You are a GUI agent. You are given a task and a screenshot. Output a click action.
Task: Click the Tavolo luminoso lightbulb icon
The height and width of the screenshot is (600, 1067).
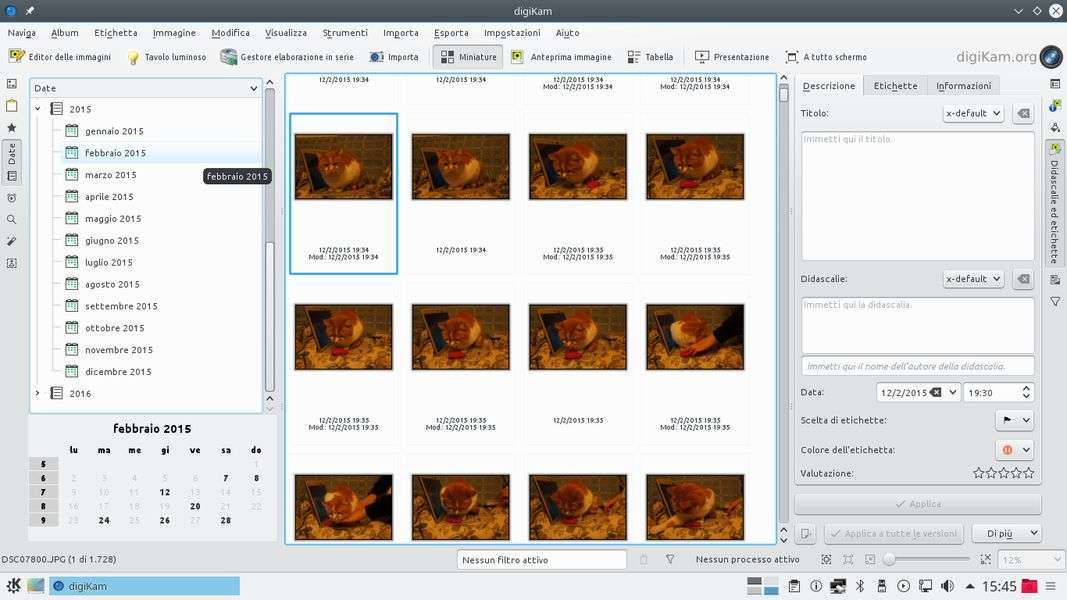pyautogui.click(x=133, y=58)
